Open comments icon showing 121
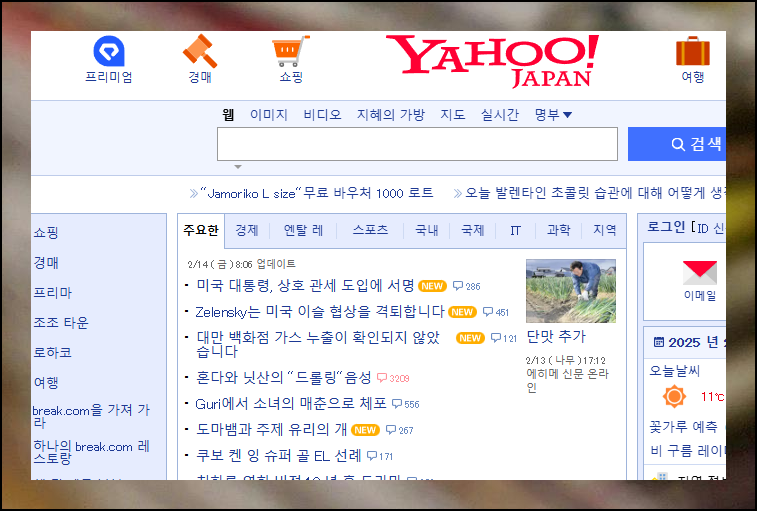Image resolution: width=757 pixels, height=511 pixels. (x=496, y=338)
